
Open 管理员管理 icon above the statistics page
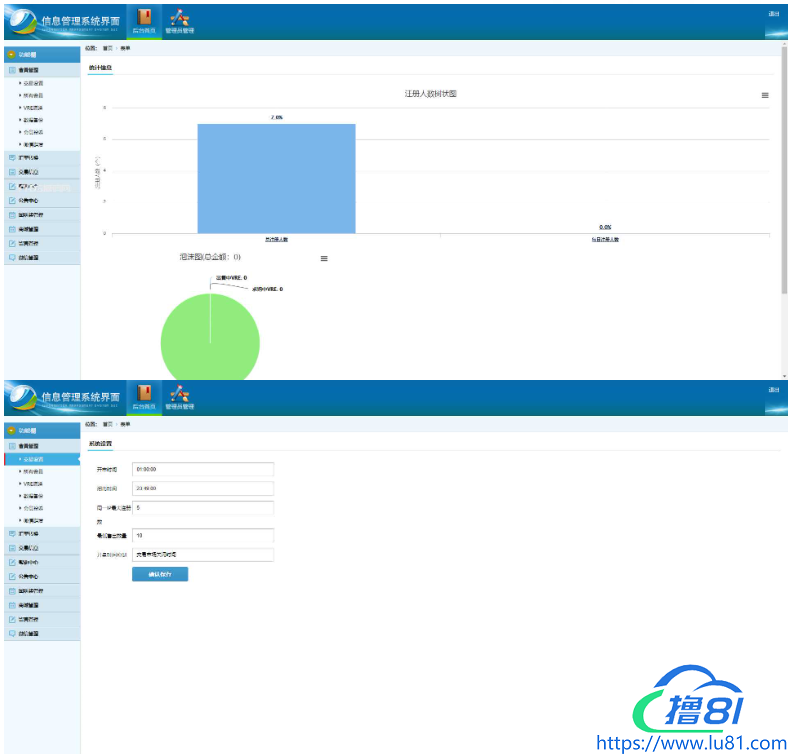[x=179, y=20]
